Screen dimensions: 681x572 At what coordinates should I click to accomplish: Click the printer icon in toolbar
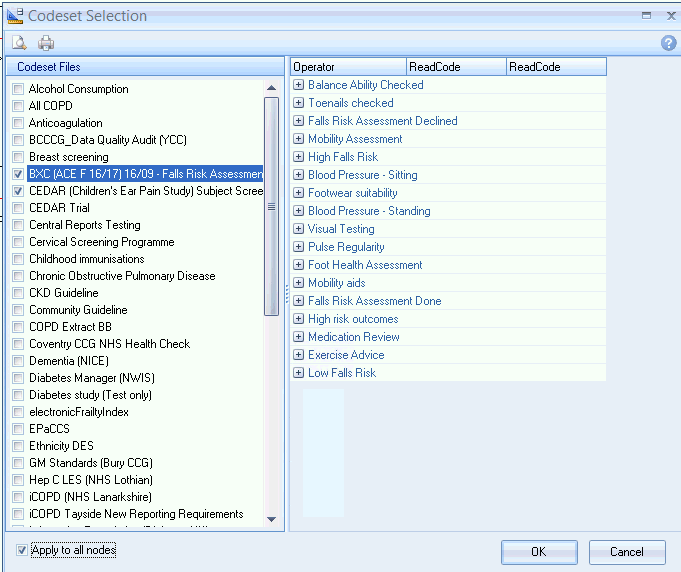[x=46, y=43]
